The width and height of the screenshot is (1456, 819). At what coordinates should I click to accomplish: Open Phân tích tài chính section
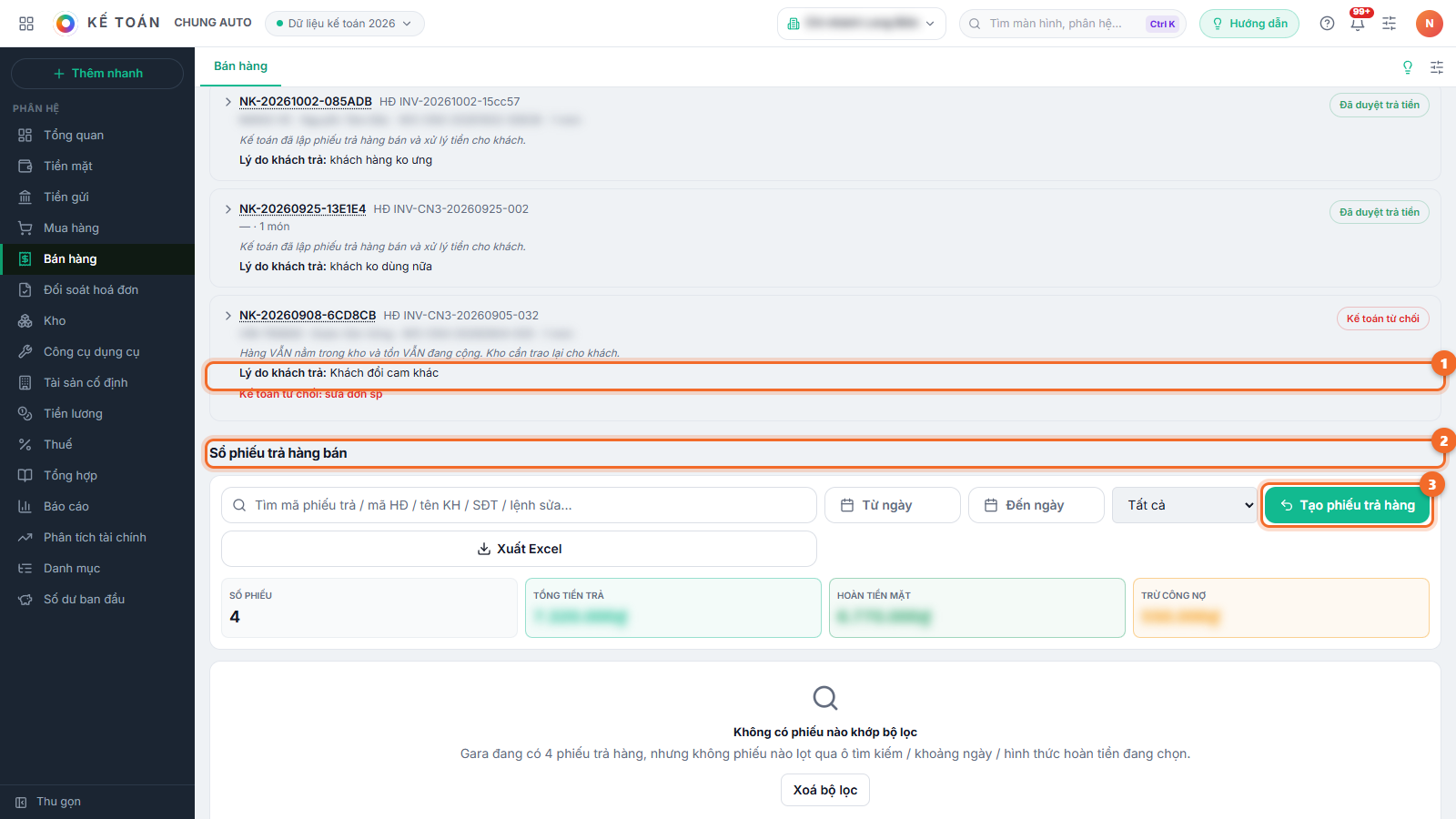point(97,537)
